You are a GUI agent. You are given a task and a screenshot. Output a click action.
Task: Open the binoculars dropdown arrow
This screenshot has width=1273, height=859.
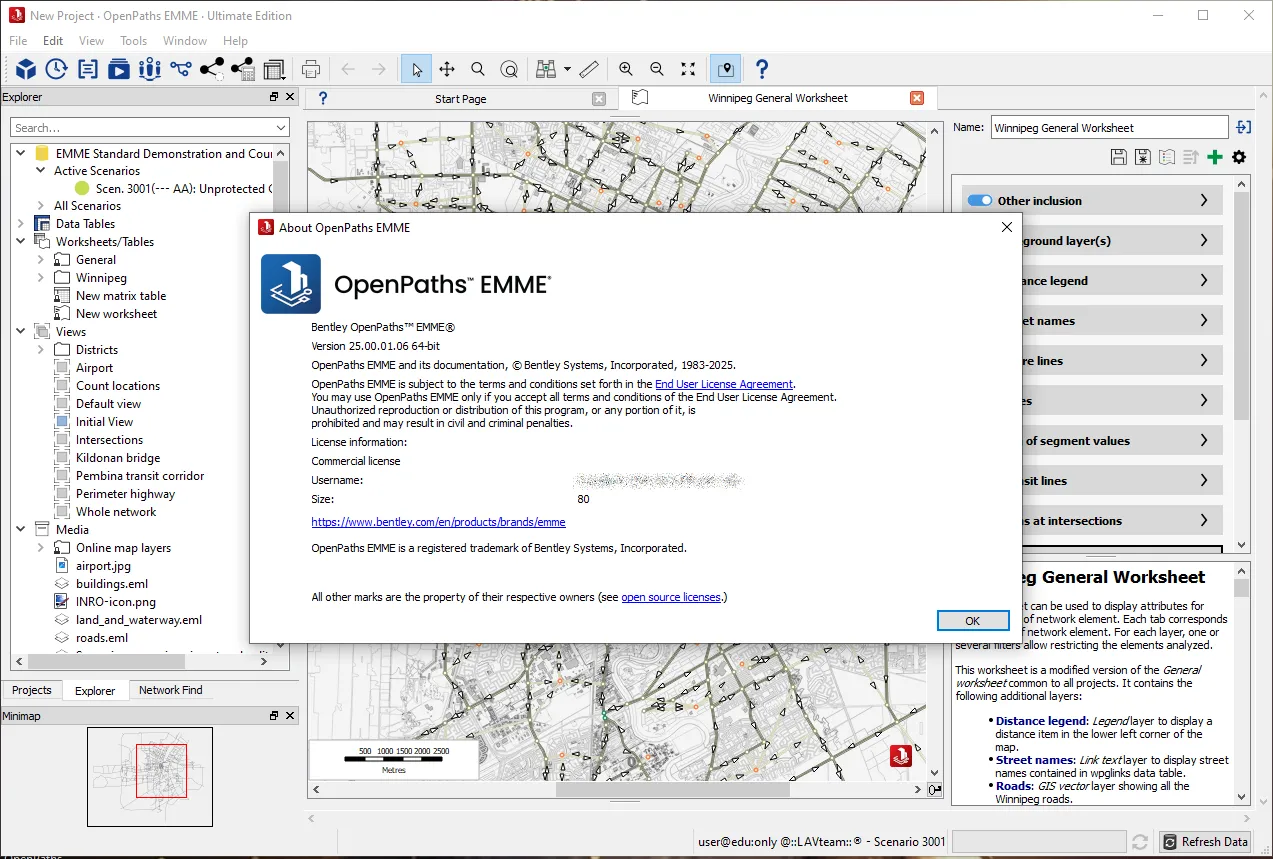tap(567, 69)
